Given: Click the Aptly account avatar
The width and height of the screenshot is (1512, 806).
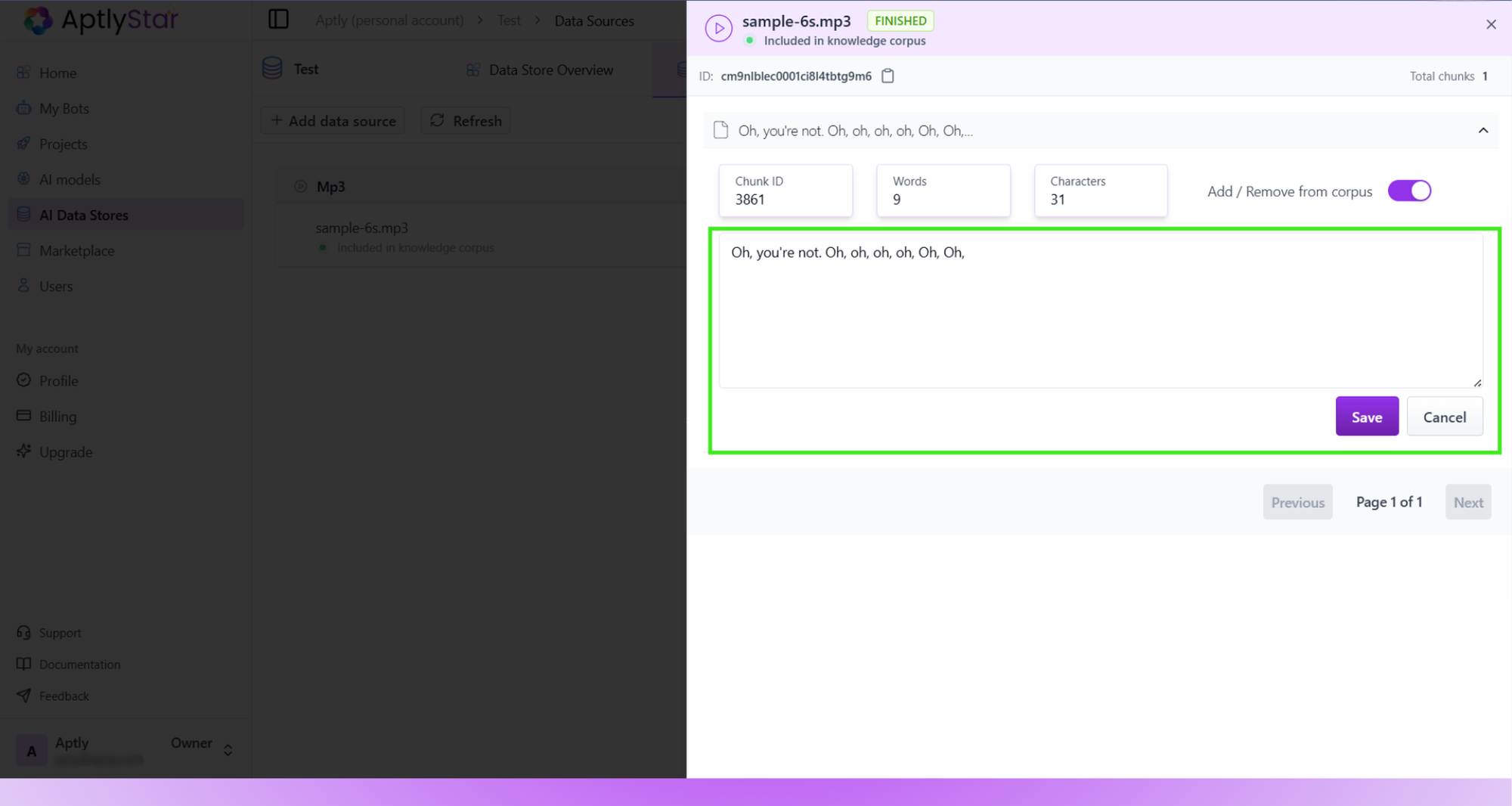Looking at the screenshot, I should click(31, 751).
